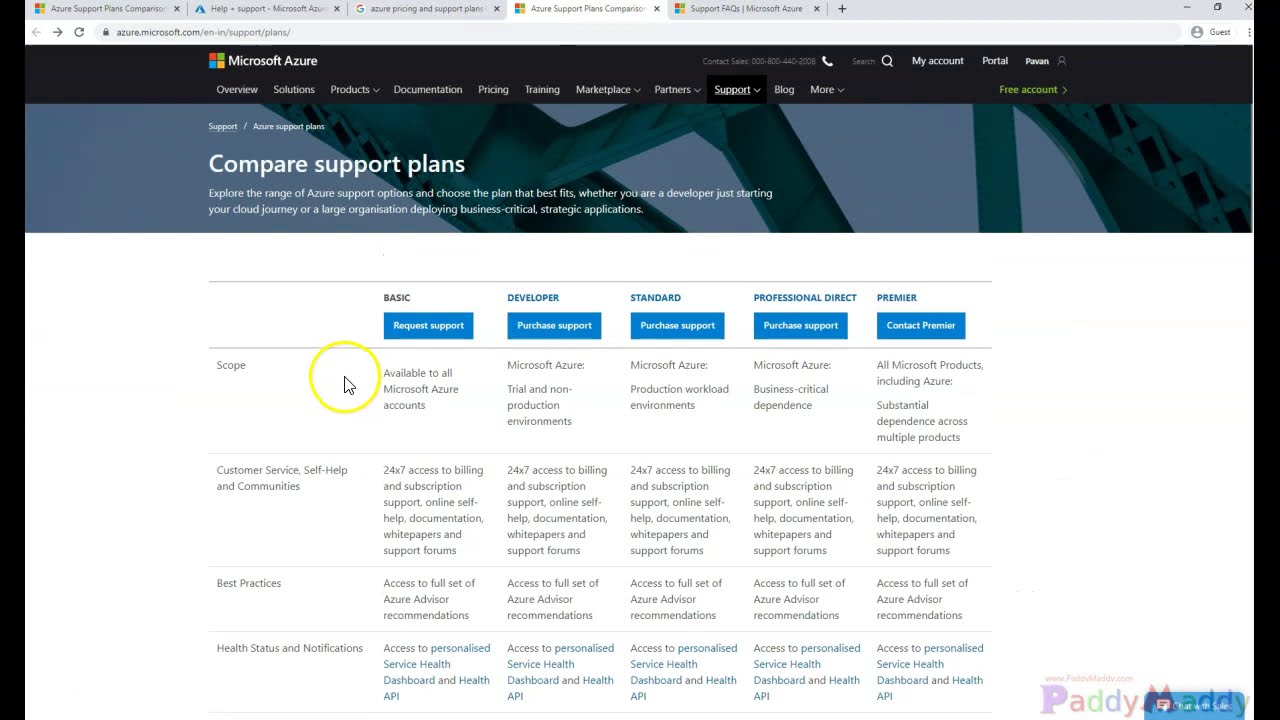
Task: Open the Pricing nav item
Action: 493,90
